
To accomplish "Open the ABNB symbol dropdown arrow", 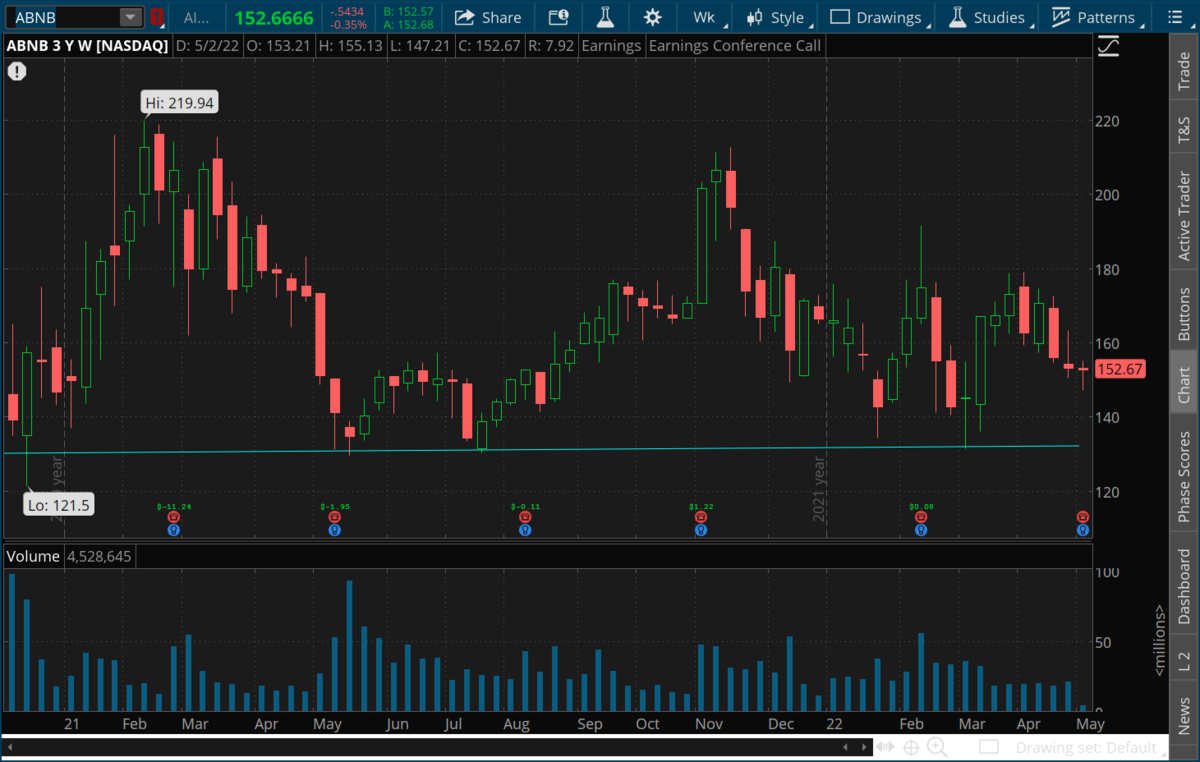I will coord(130,17).
